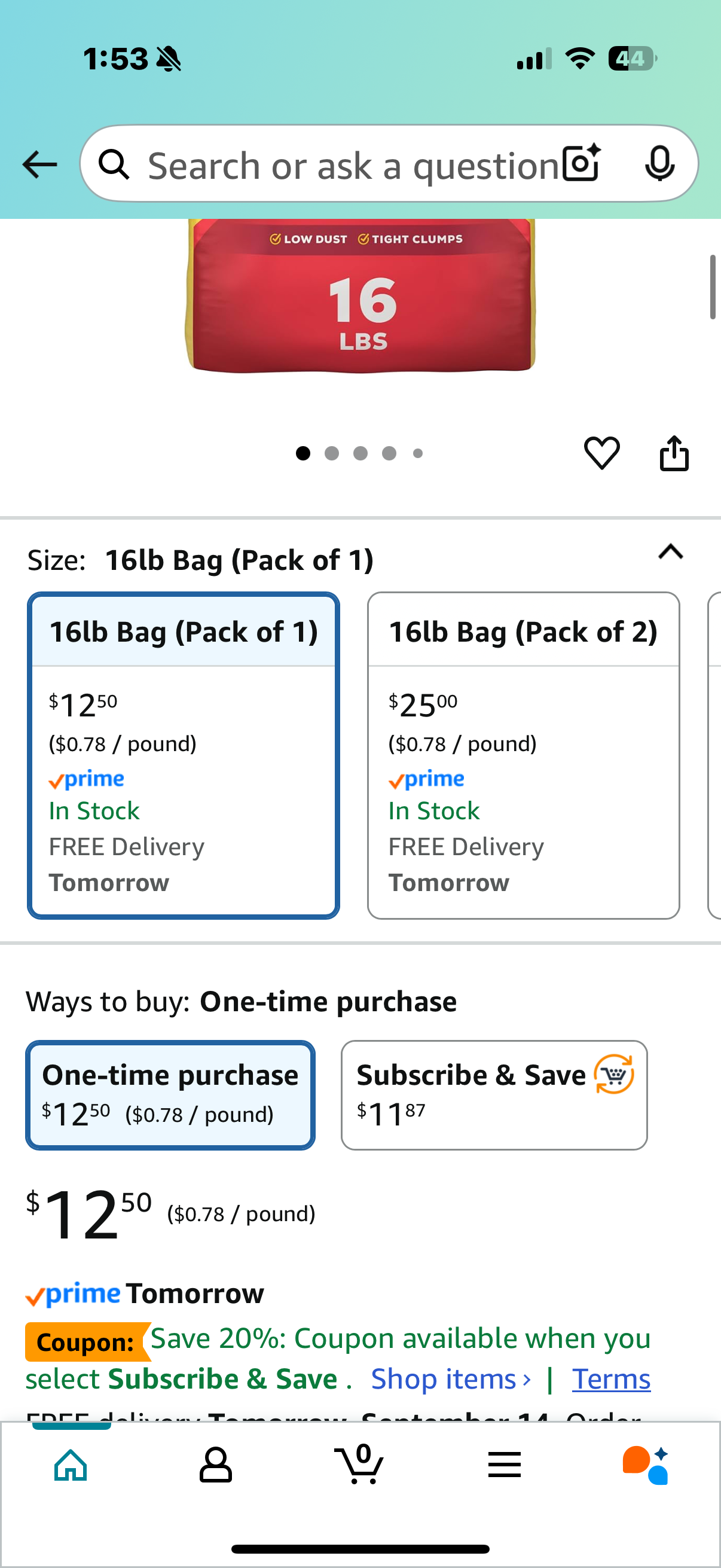Collapse the Size section chevron
This screenshot has height=1568, width=721.
(x=671, y=552)
